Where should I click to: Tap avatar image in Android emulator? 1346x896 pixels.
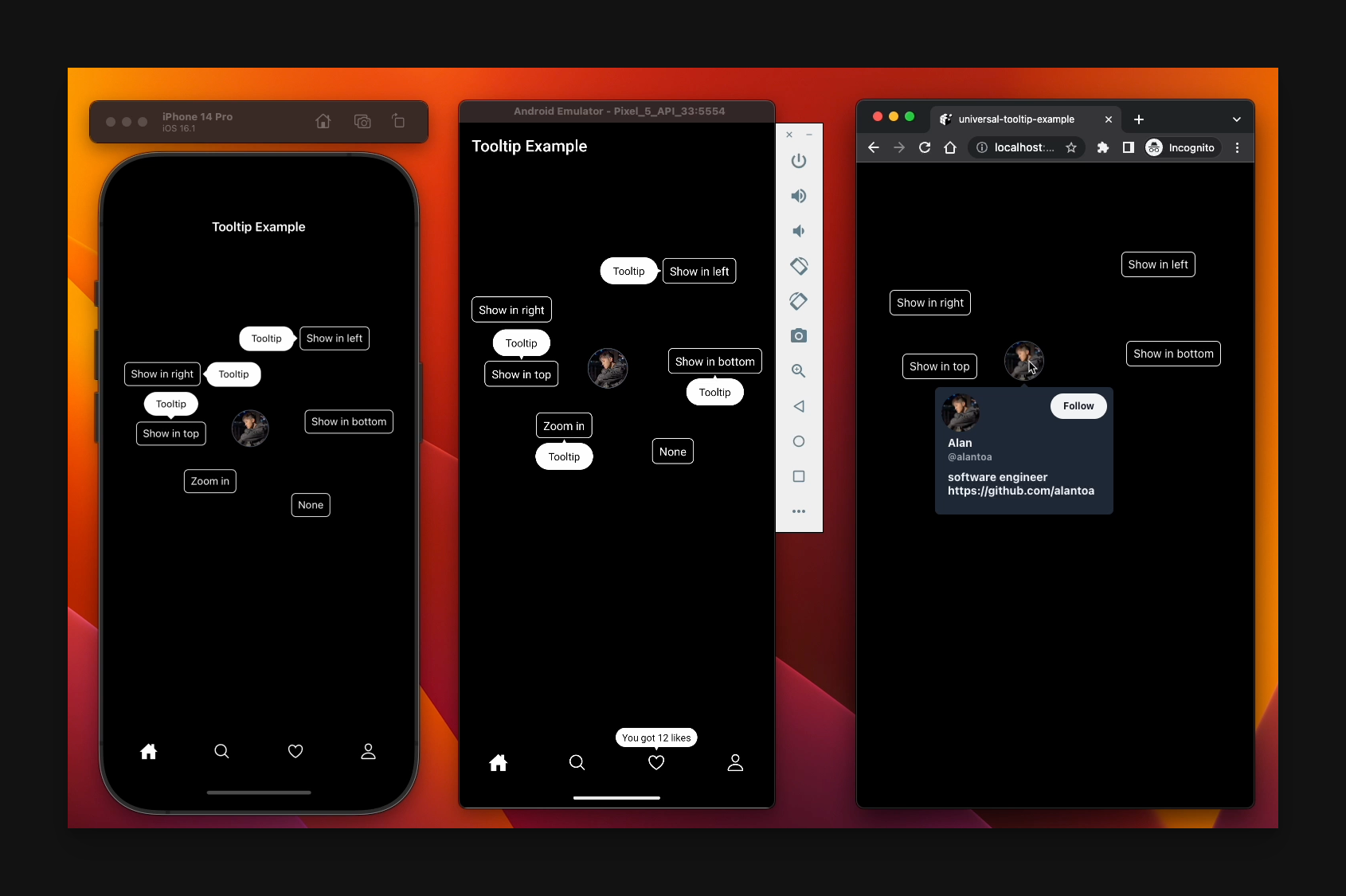(608, 368)
